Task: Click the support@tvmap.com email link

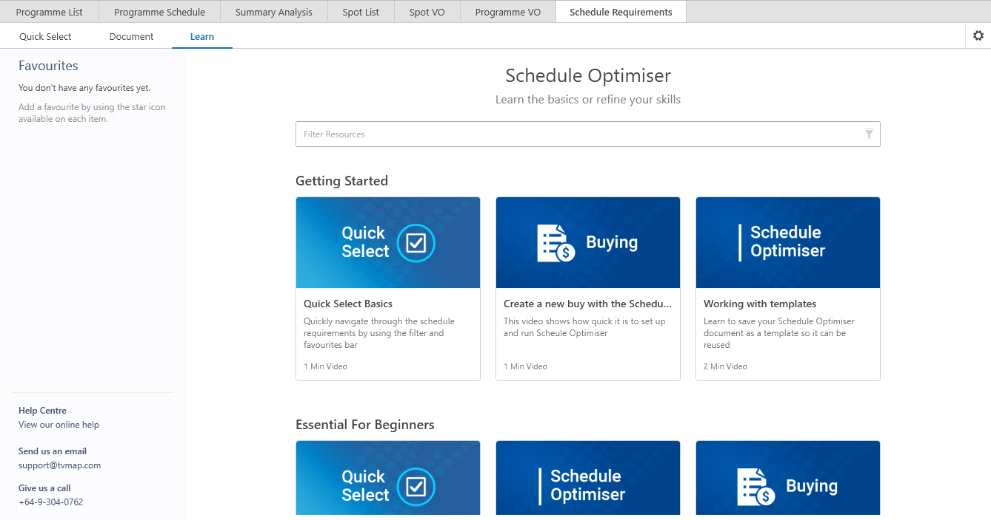Action: (59, 466)
